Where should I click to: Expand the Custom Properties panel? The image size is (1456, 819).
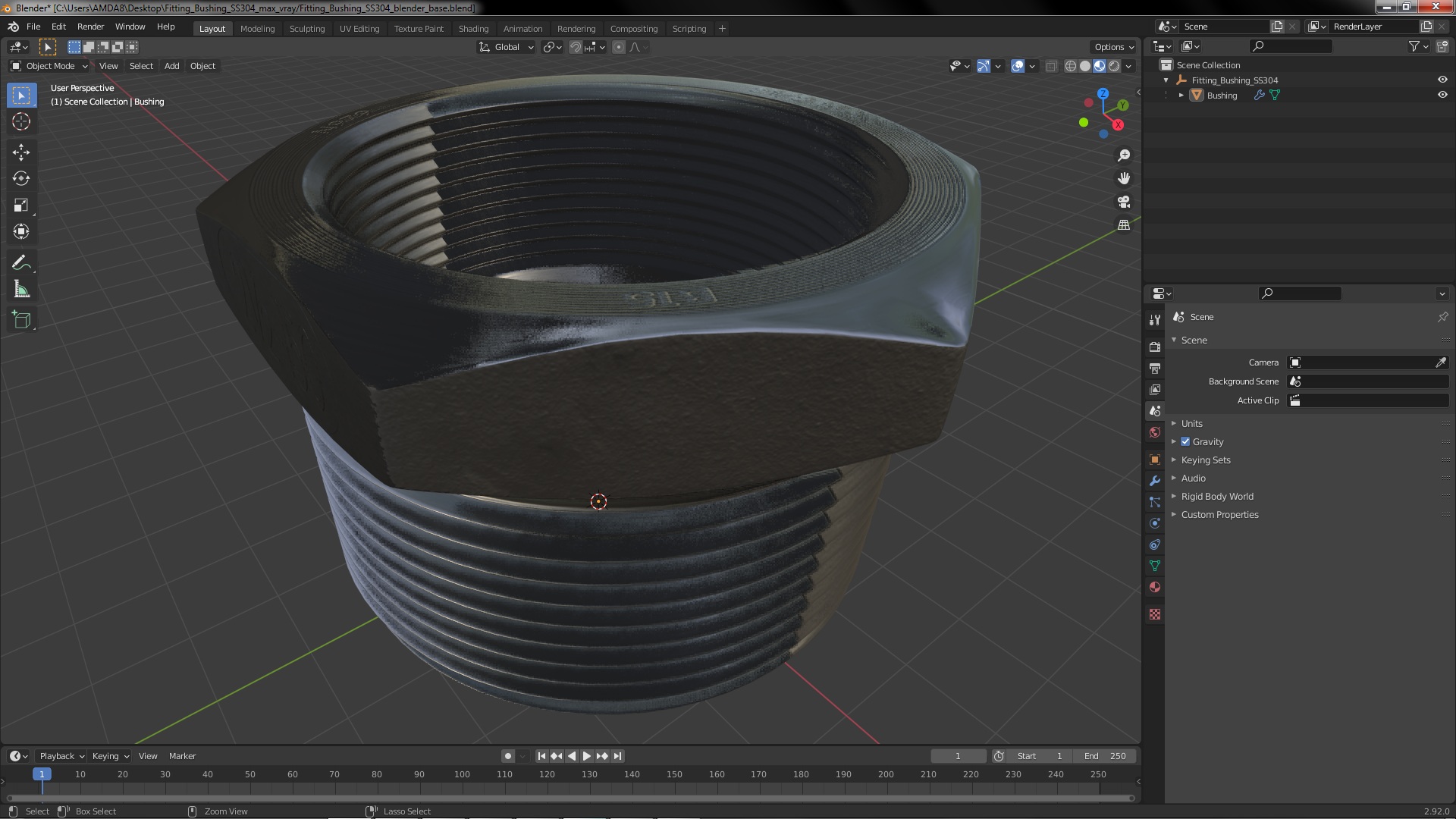pos(1219,515)
